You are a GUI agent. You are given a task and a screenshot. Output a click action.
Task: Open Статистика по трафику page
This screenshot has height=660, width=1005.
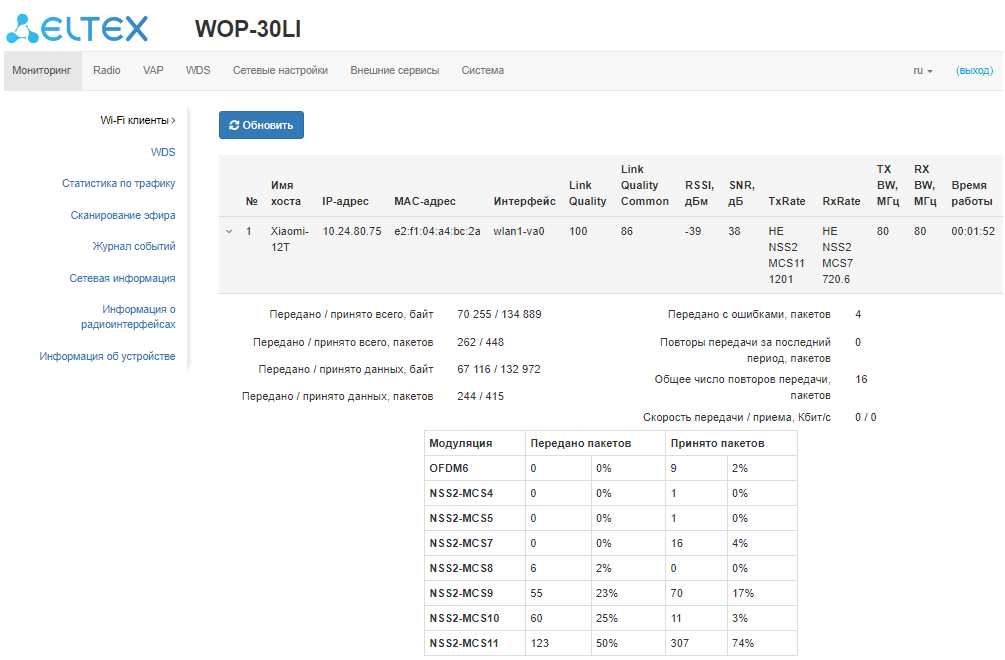coord(118,184)
